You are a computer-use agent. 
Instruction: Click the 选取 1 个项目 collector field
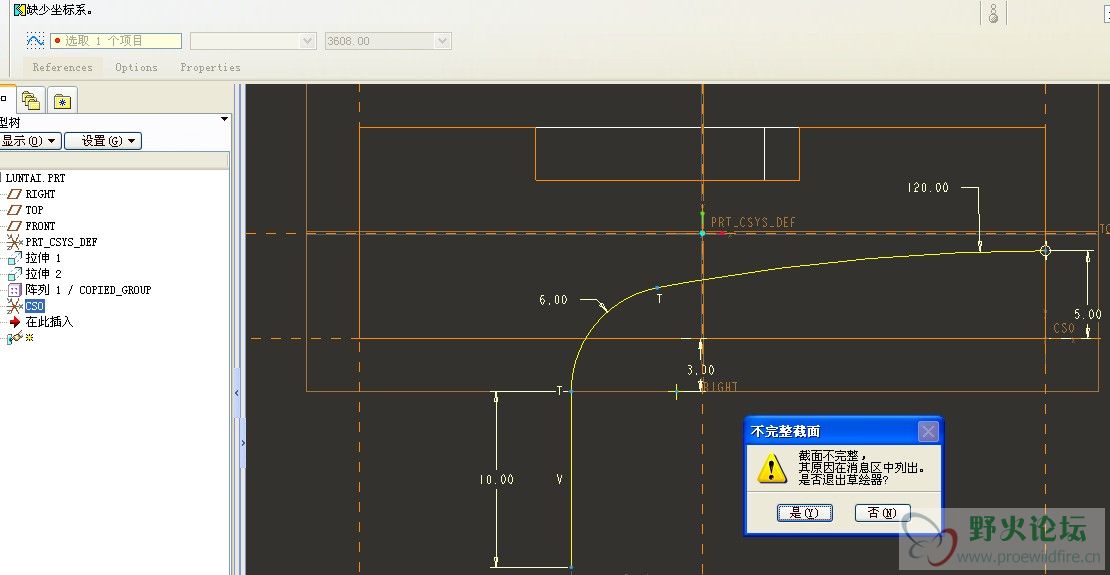click(116, 41)
